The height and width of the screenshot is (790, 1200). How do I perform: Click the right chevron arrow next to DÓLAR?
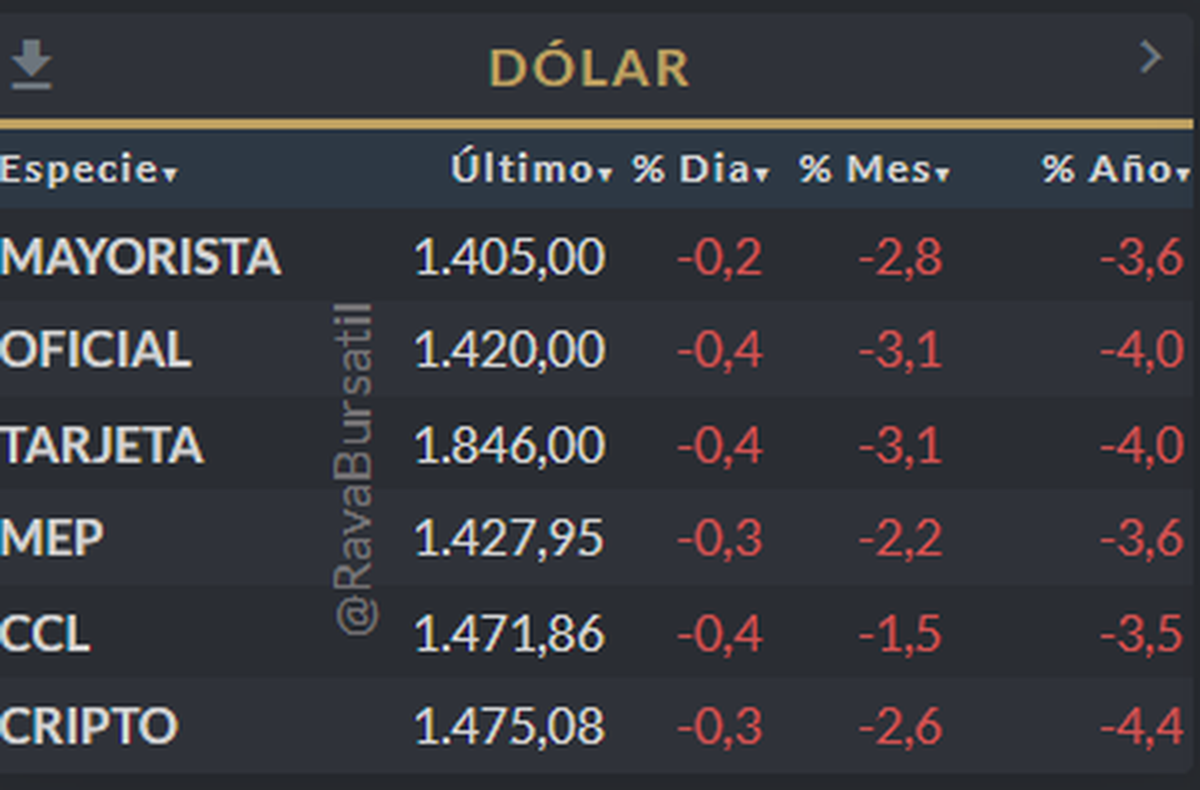coord(1151,57)
